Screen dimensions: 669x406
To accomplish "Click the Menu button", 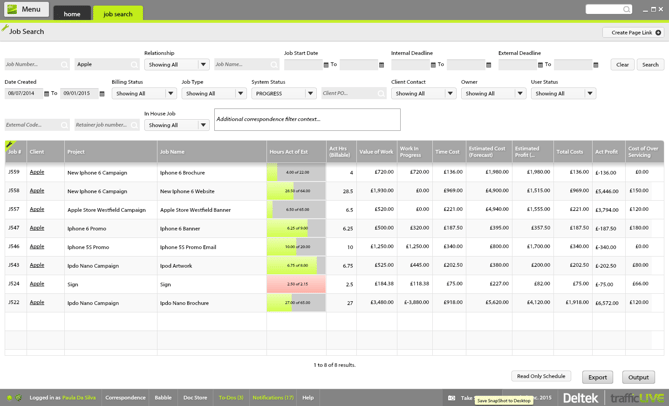I will click(26, 9).
